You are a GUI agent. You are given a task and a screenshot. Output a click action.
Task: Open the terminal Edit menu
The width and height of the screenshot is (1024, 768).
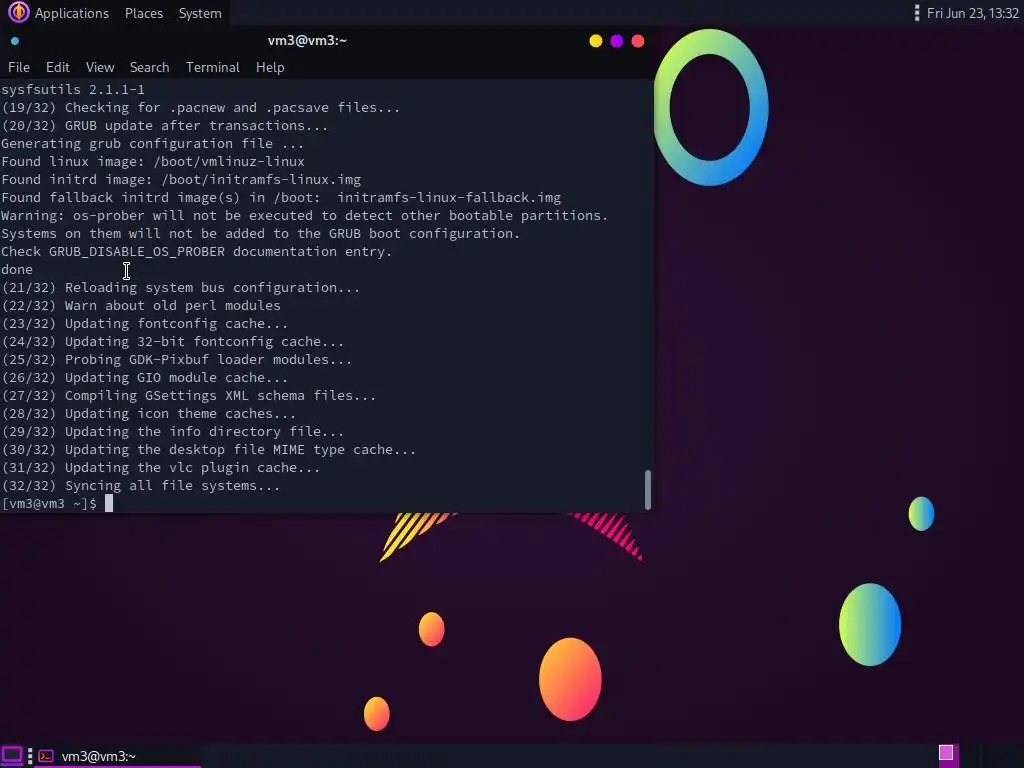57,67
